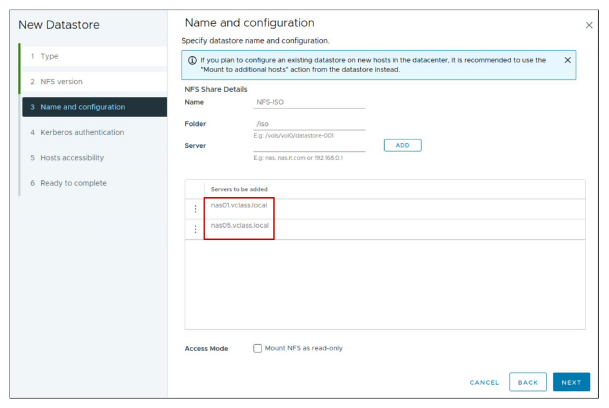609x408 pixels.
Task: Dismiss the info banner message
Action: [x=568, y=60]
